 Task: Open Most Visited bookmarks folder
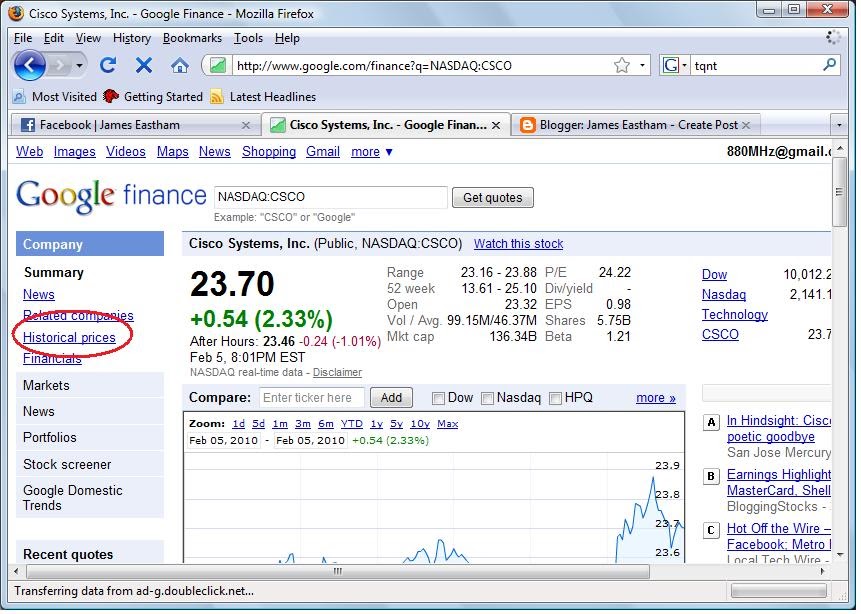[x=55, y=97]
